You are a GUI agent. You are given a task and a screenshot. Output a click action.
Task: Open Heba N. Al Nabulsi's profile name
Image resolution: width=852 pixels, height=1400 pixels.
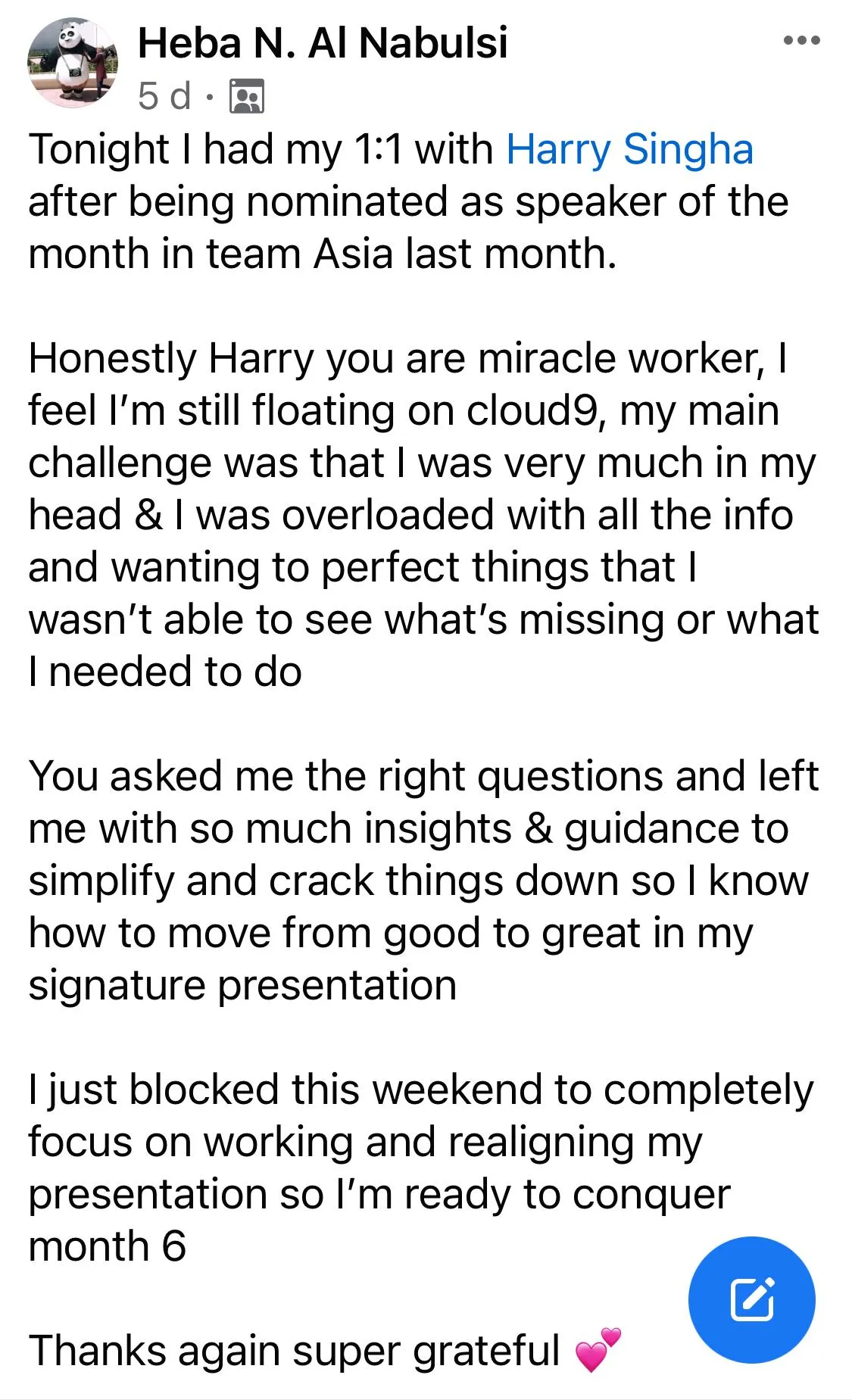coord(323,42)
